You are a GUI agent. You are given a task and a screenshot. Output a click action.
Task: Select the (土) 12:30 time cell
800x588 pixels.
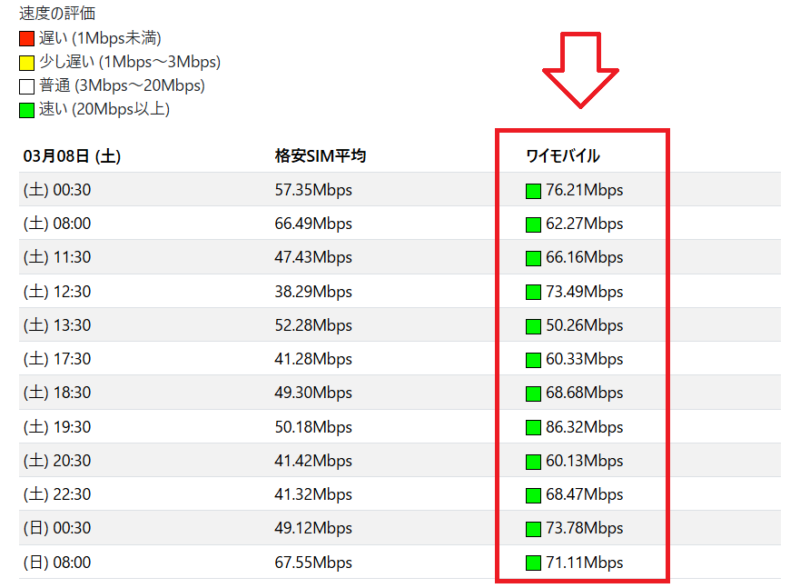coord(57,291)
